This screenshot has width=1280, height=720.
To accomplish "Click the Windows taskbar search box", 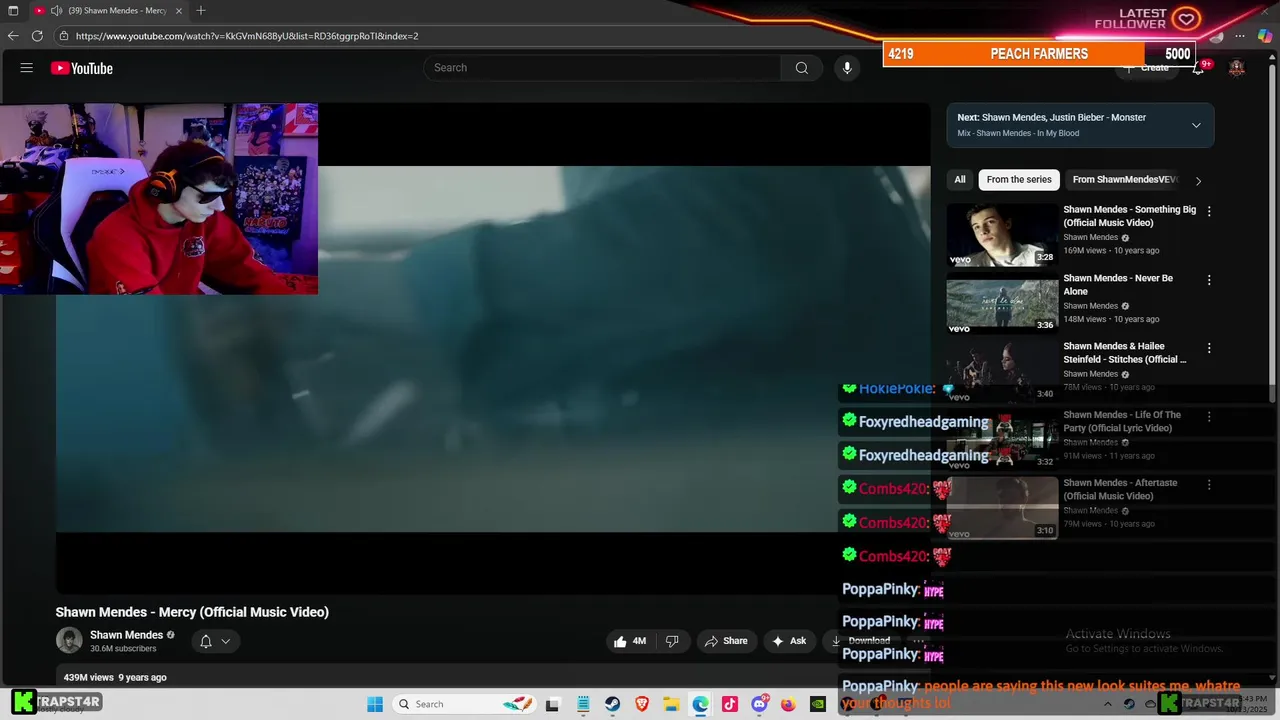I will click(x=462, y=704).
